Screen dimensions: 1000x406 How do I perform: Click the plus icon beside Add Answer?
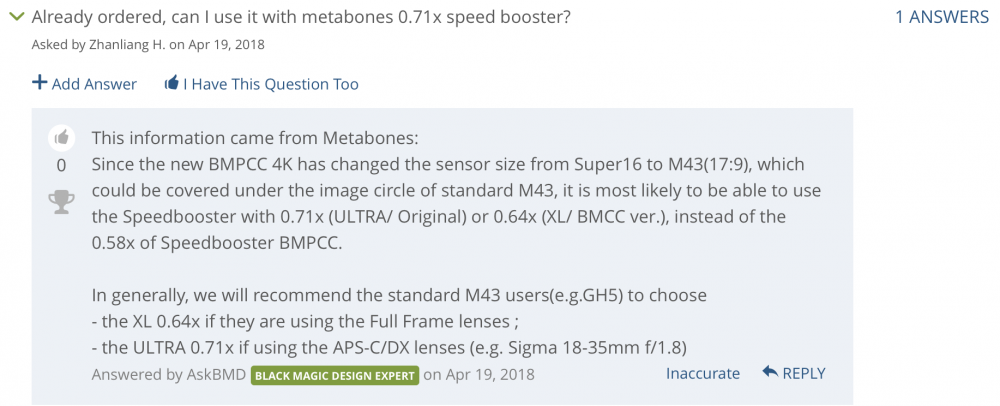[x=39, y=83]
